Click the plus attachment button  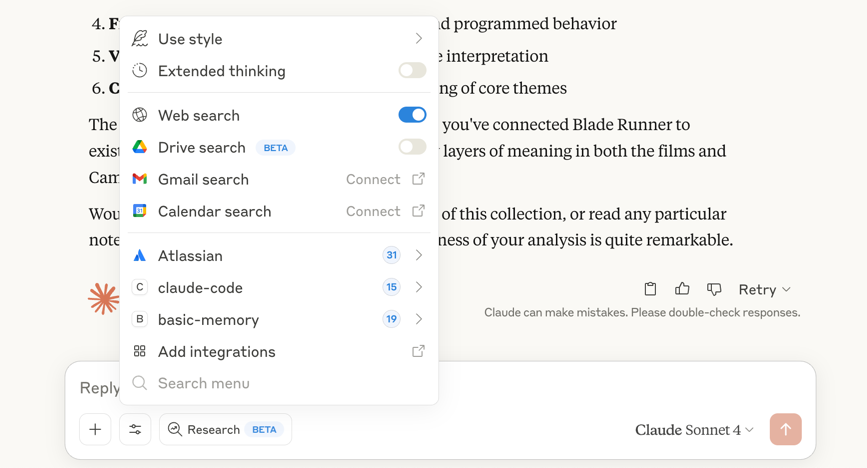pyautogui.click(x=95, y=429)
